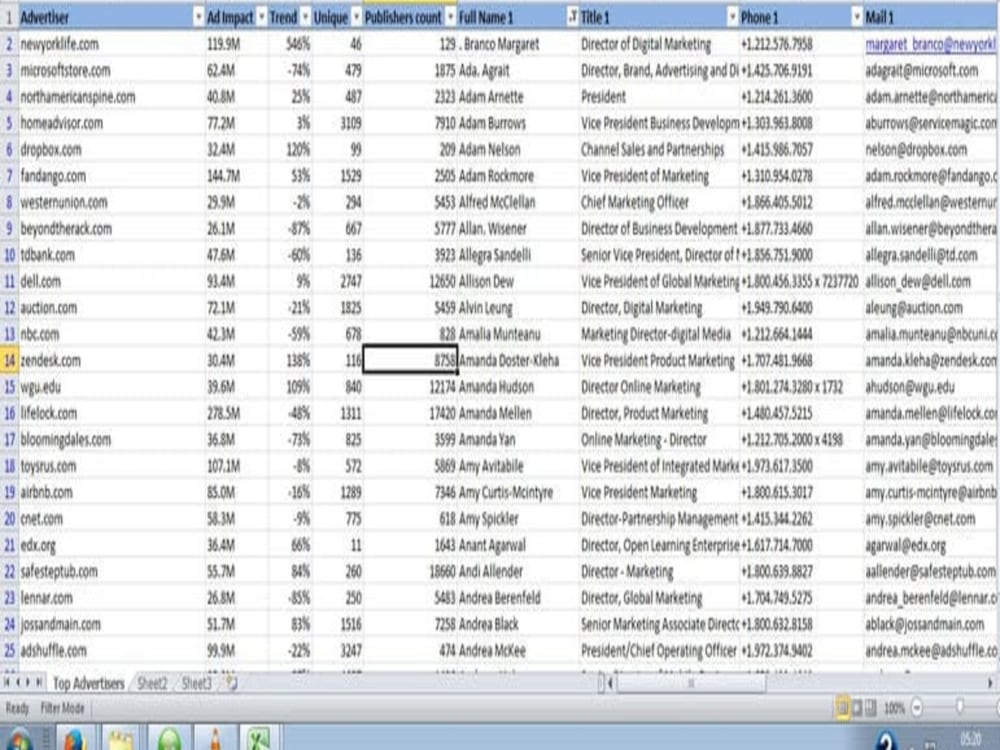Viewport: 1000px width, 750px height.
Task: Open the margaret_branco email hyperlink
Action: (x=930, y=44)
